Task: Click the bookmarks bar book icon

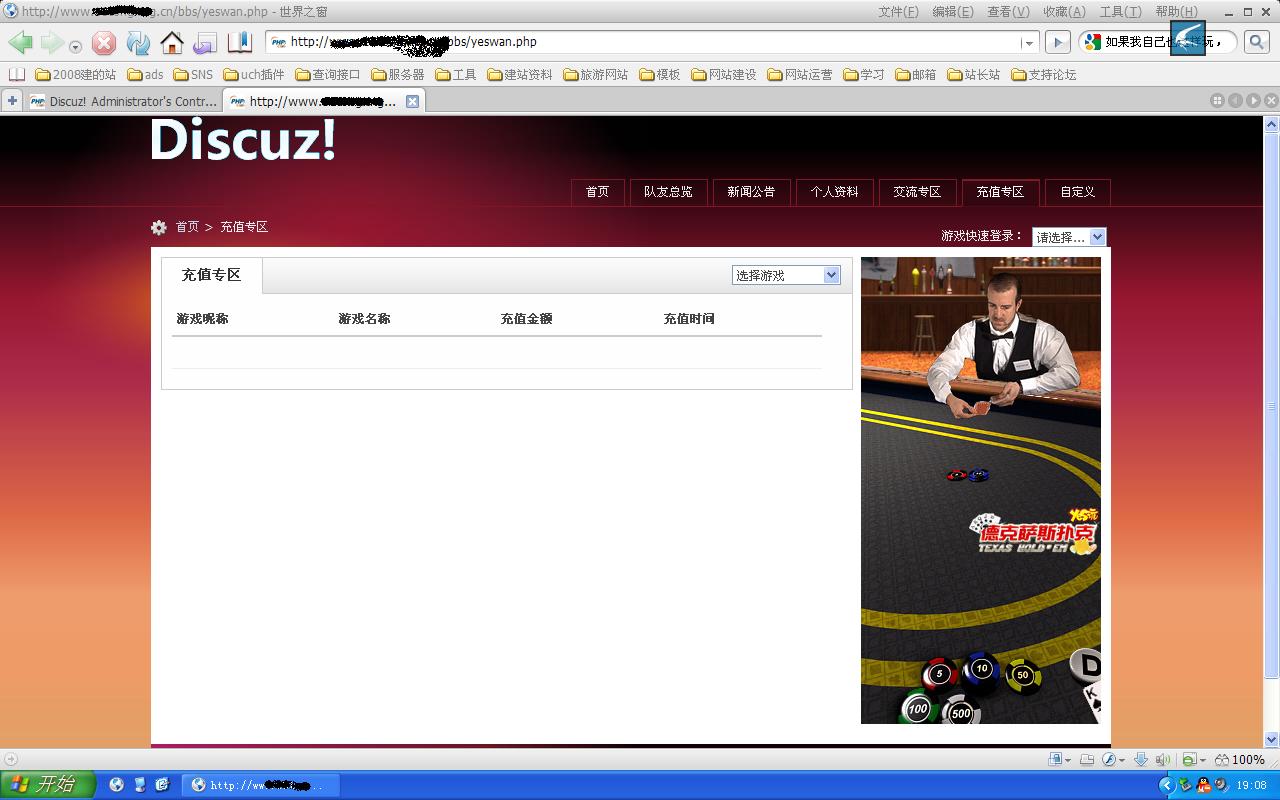Action: (17, 74)
